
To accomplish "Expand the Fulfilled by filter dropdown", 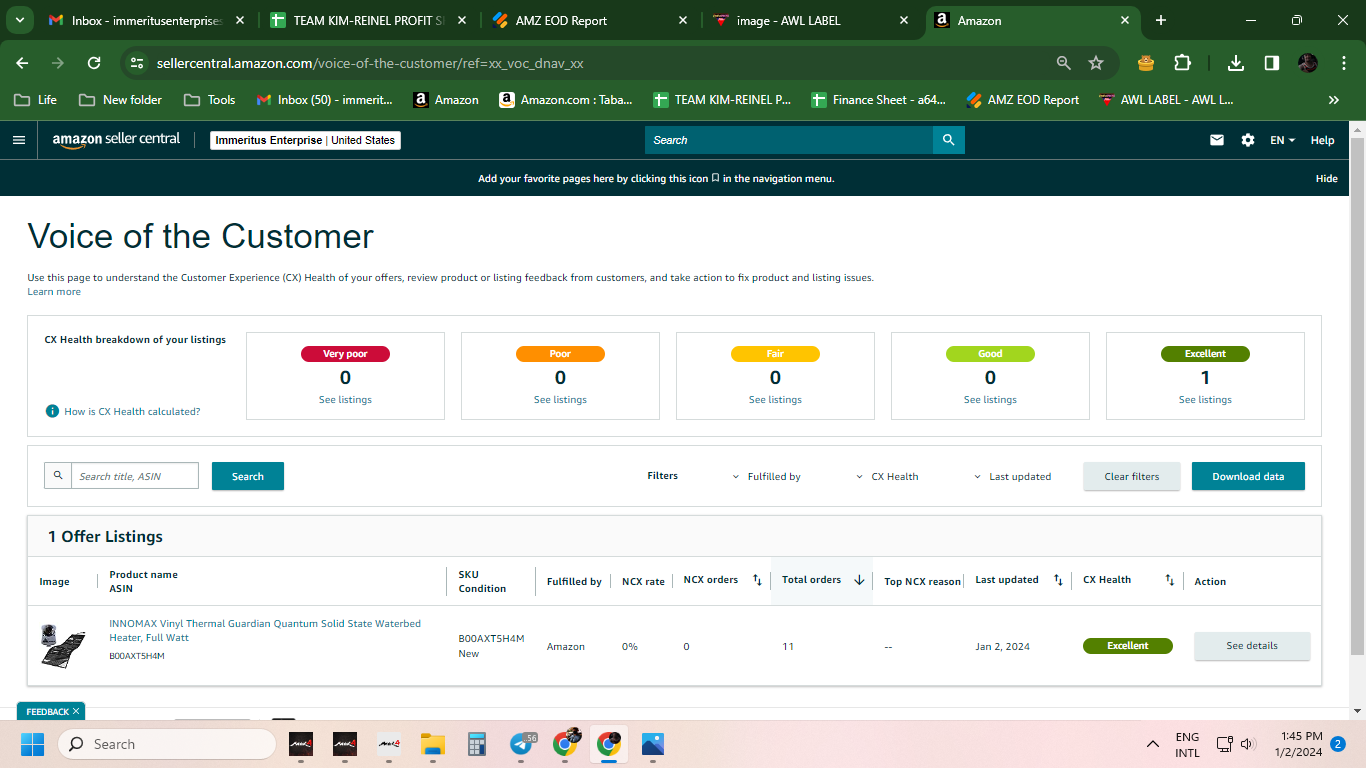I will (767, 477).
